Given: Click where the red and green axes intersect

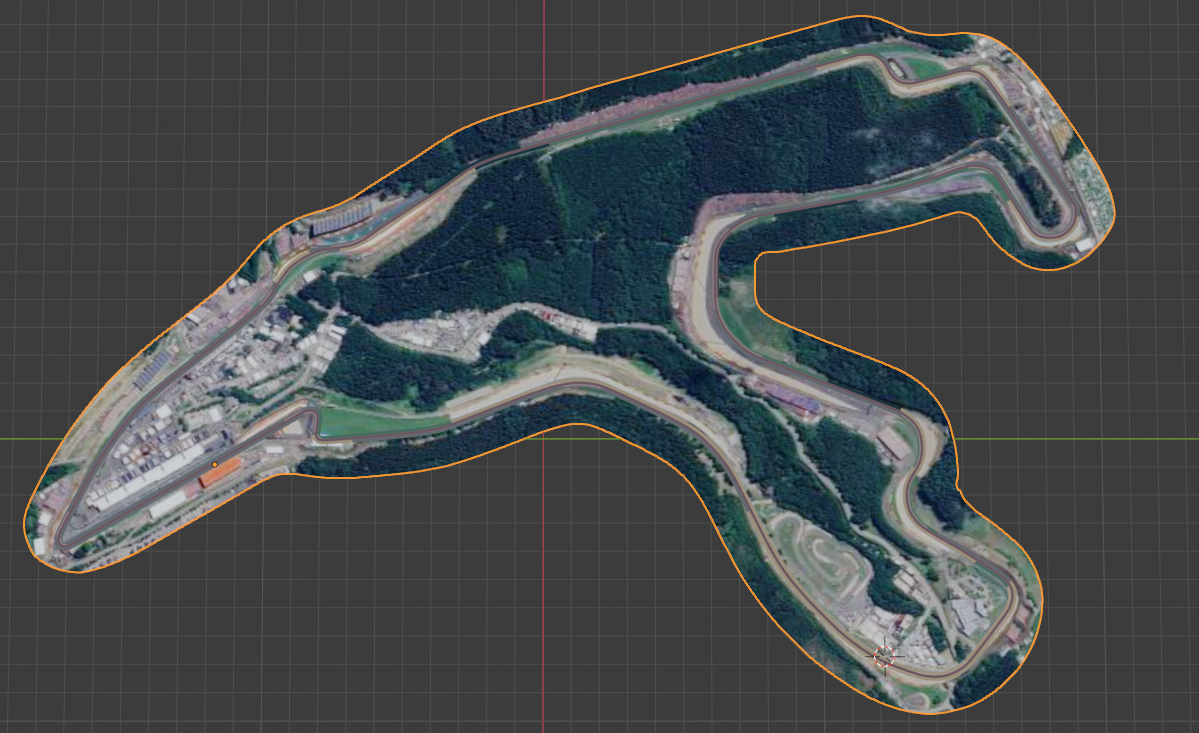Looking at the screenshot, I should click(544, 438).
